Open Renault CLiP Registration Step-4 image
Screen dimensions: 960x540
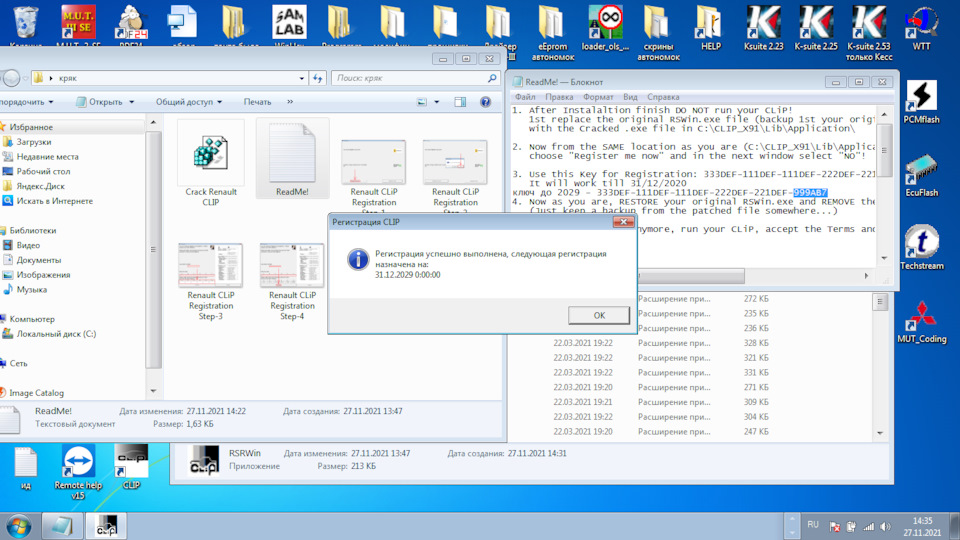point(292,281)
